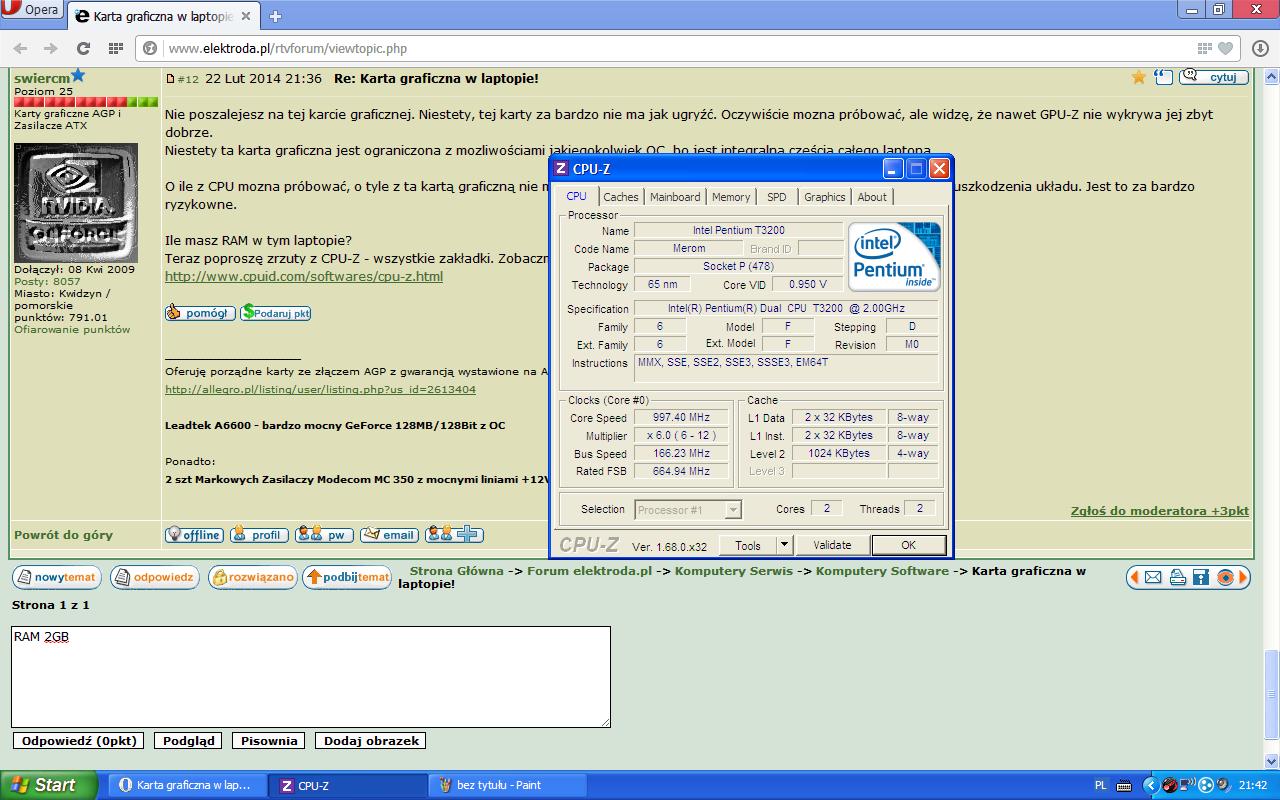Click Zgłoś do moderatora +3pkt link
The width and height of the screenshot is (1280, 800).
1160,511
